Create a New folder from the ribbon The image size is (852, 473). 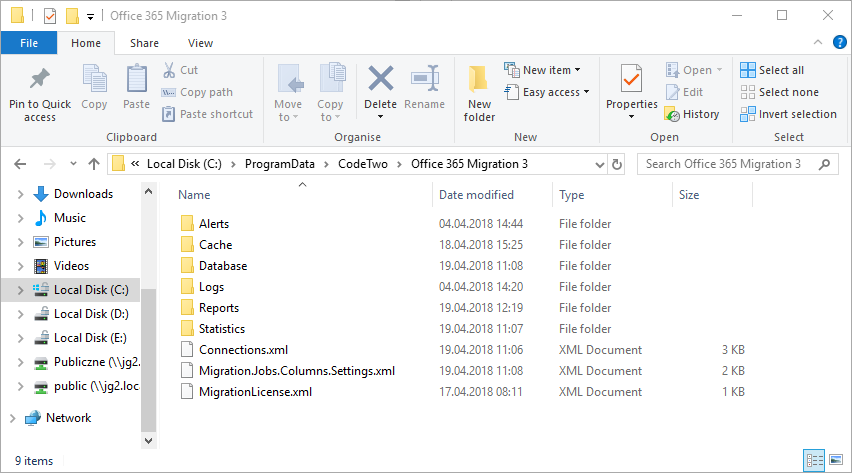[x=479, y=92]
